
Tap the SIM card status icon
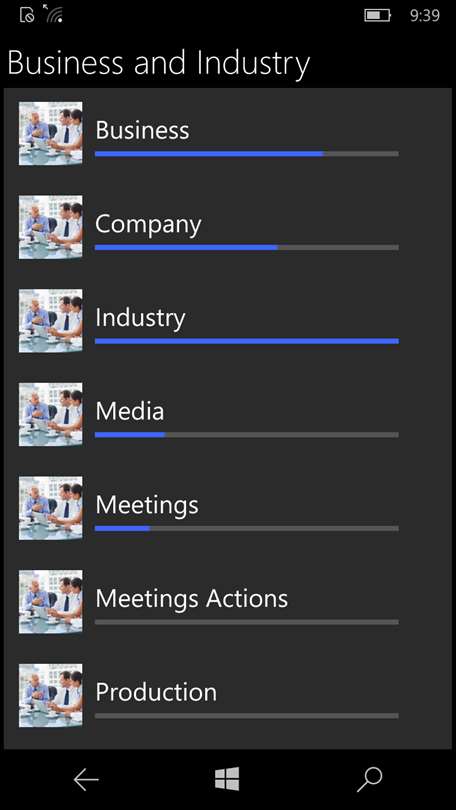[x=27, y=15]
